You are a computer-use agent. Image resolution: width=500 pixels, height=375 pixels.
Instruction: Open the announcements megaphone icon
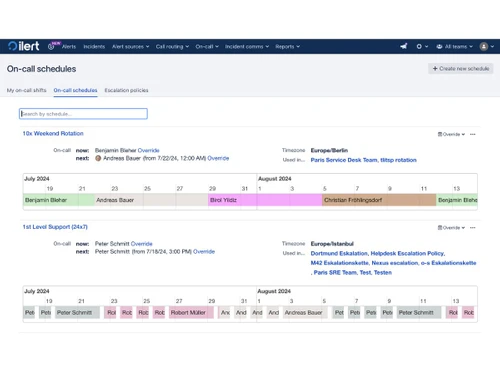(404, 46)
